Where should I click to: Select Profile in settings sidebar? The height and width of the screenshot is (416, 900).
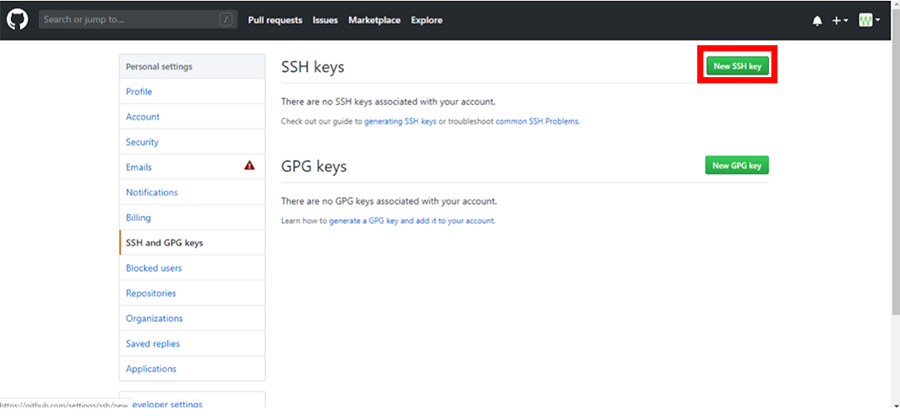[192, 92]
